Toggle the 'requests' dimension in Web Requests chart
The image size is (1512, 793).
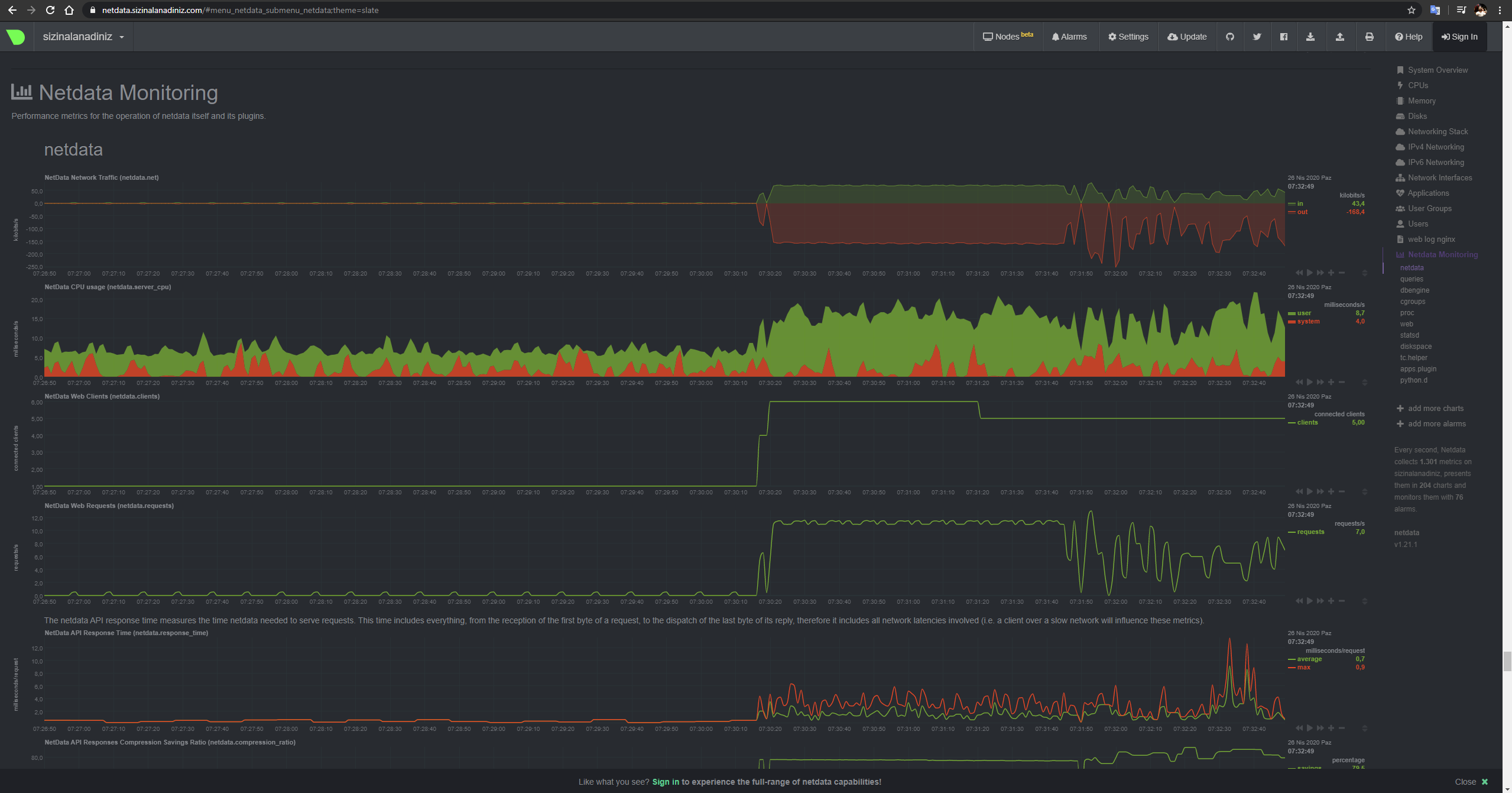pos(1310,532)
